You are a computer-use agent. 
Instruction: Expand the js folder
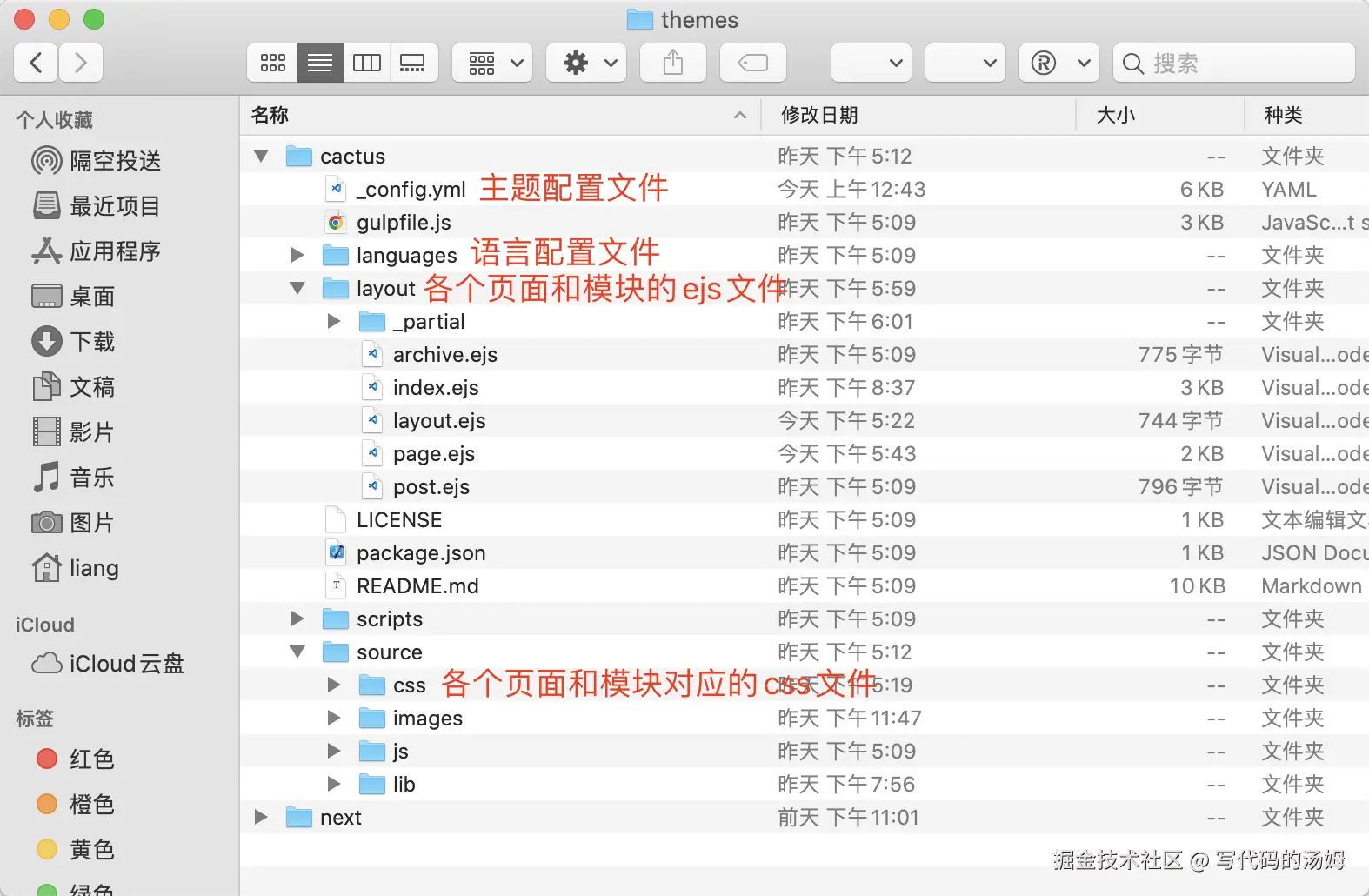pyautogui.click(x=334, y=751)
